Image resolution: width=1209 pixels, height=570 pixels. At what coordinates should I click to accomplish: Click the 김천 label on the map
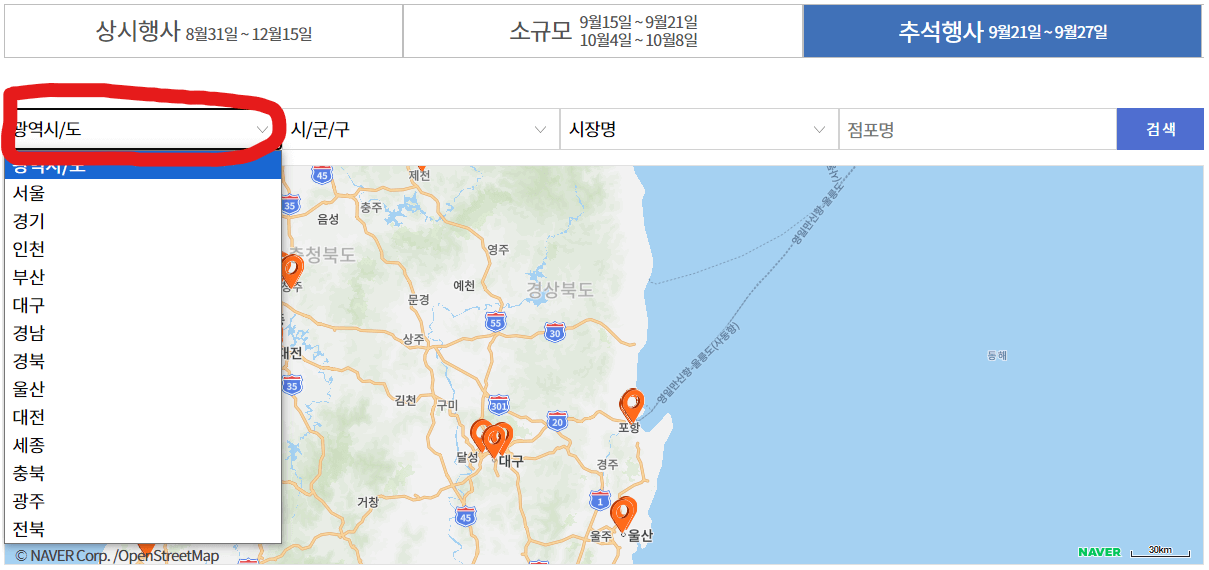pyautogui.click(x=406, y=400)
